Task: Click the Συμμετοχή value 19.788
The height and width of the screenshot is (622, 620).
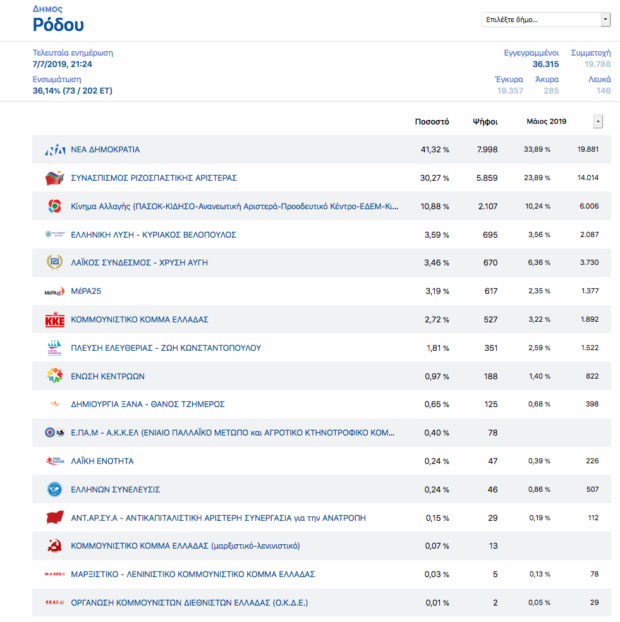Action: point(597,64)
